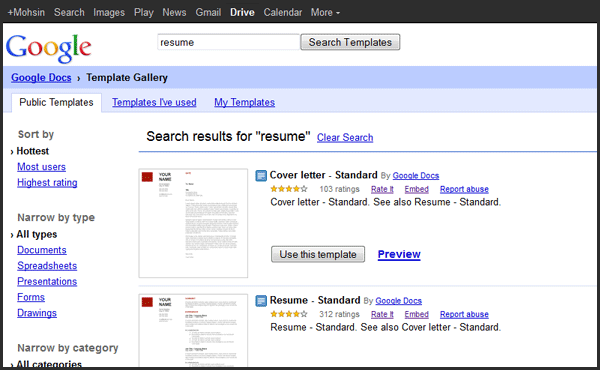Narrow results to Drawings
The image size is (600, 370).
[37, 313]
